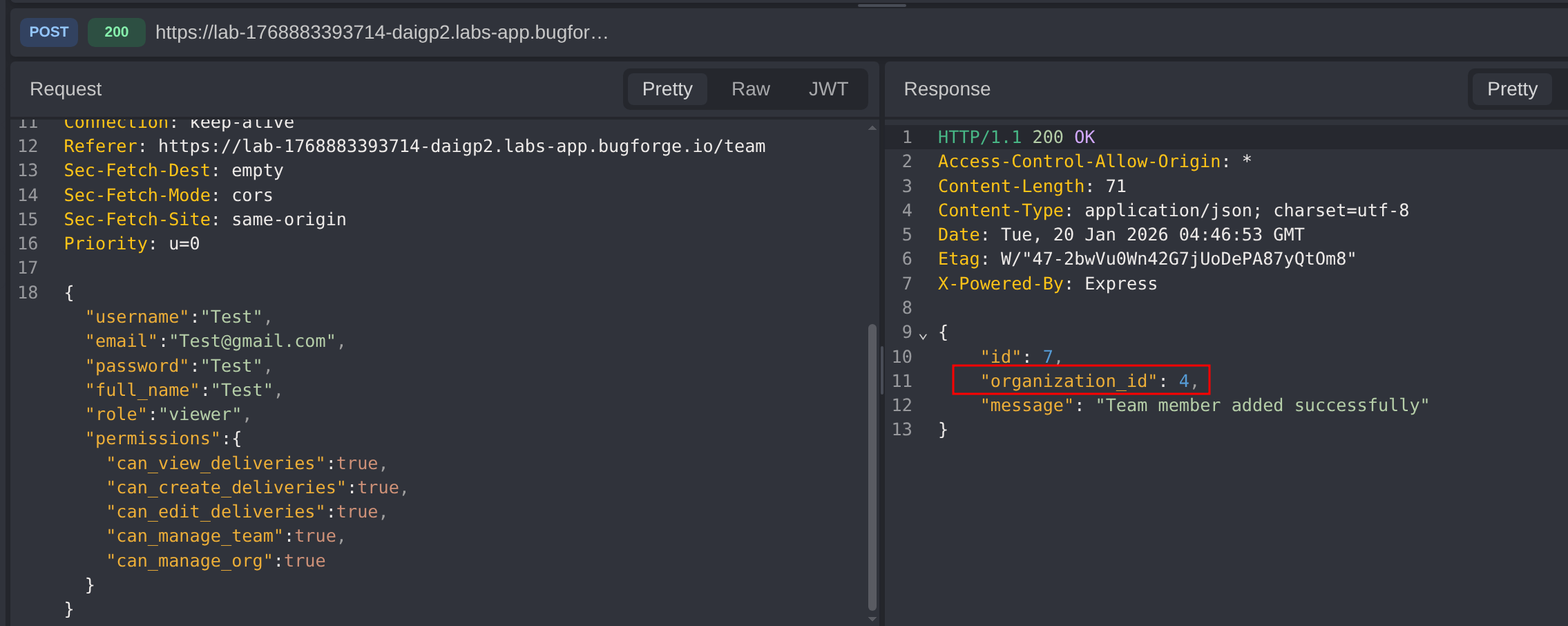Click the Referer header line in request

414,146
